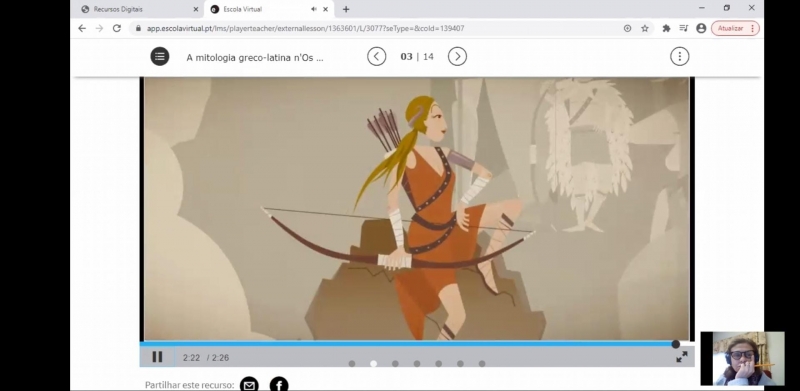This screenshot has width=800, height=391.
Task: Reload the current page
Action: point(117,29)
